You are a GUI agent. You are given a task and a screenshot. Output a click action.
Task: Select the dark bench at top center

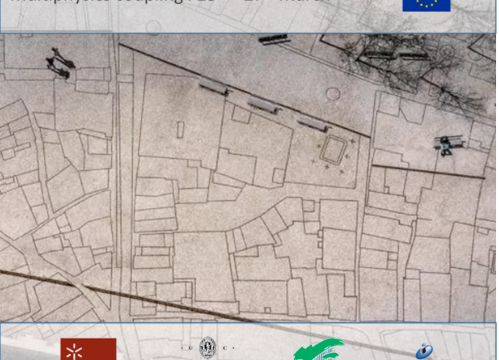tap(274, 40)
